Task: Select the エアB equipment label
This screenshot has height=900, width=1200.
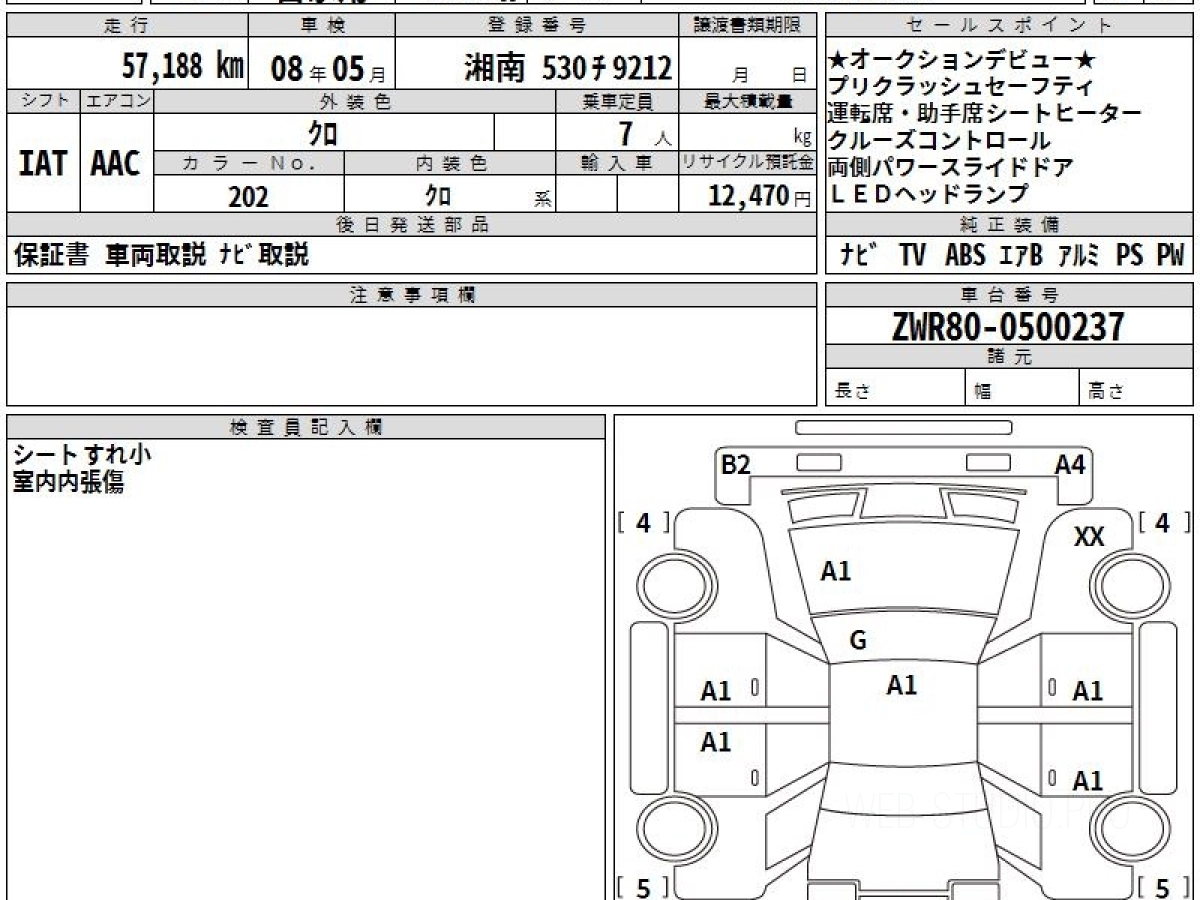Action: coord(1020,256)
